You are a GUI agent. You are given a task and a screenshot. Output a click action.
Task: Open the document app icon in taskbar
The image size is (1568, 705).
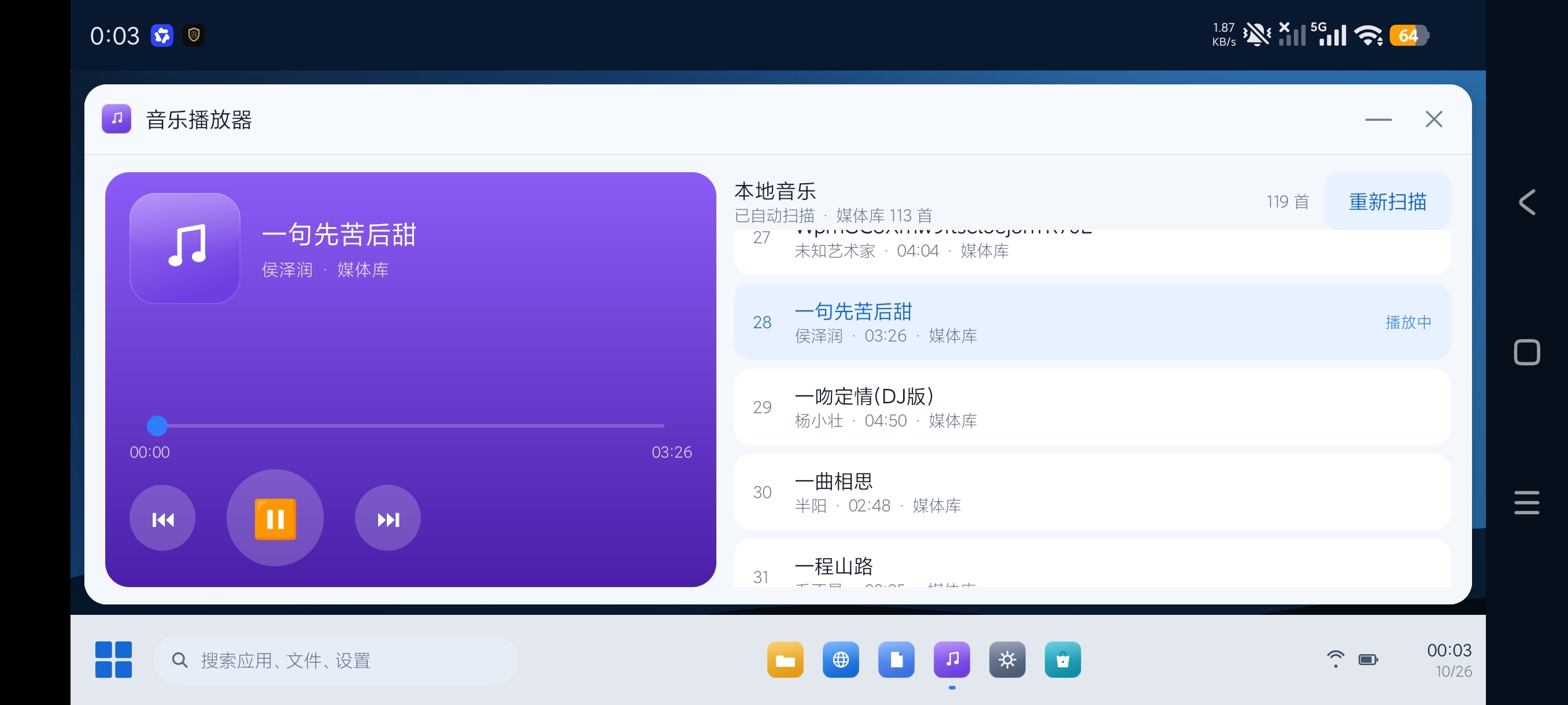point(896,659)
